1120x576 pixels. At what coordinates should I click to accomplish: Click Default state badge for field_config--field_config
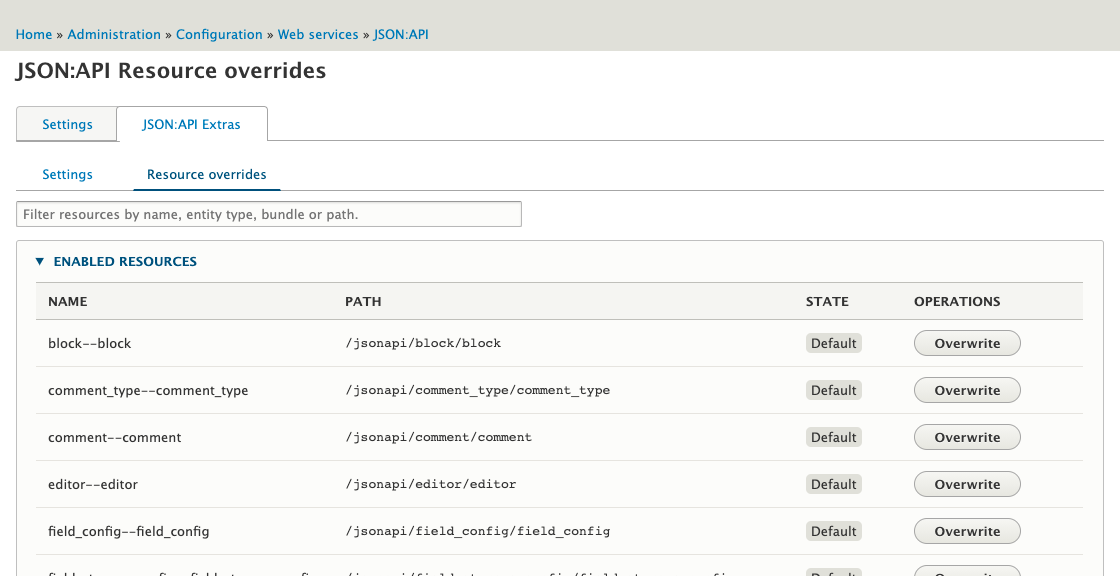tap(834, 531)
